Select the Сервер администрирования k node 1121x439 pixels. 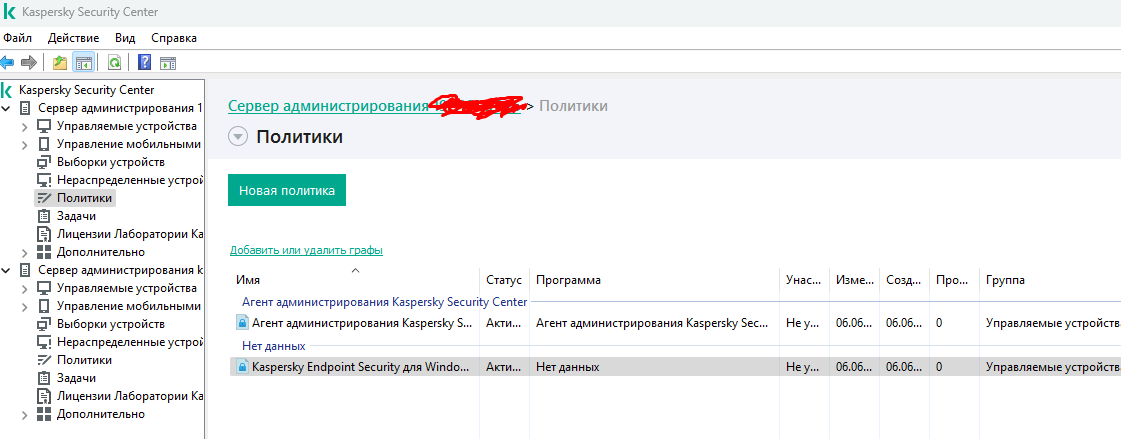tap(119, 270)
